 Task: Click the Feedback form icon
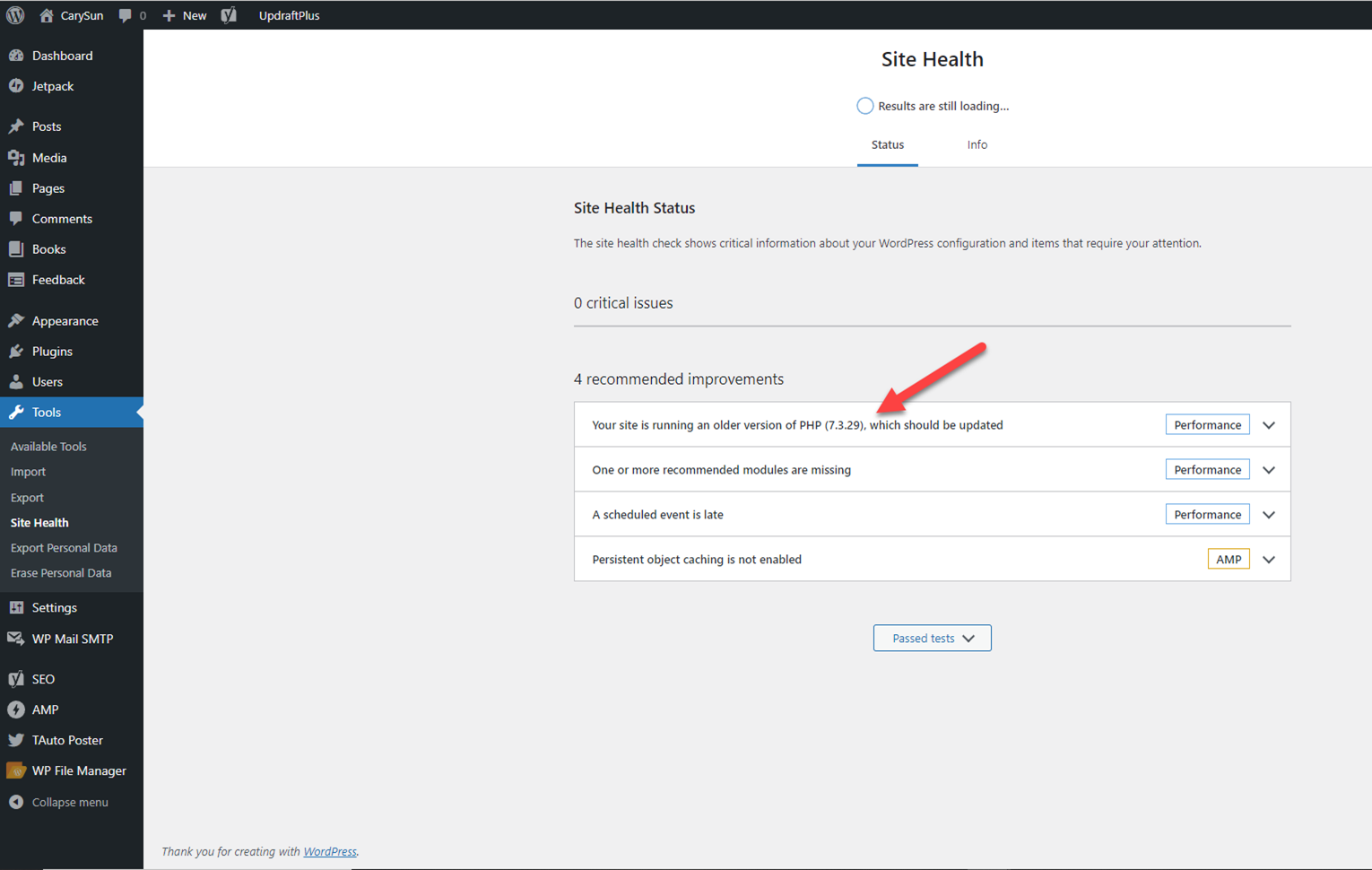click(16, 280)
